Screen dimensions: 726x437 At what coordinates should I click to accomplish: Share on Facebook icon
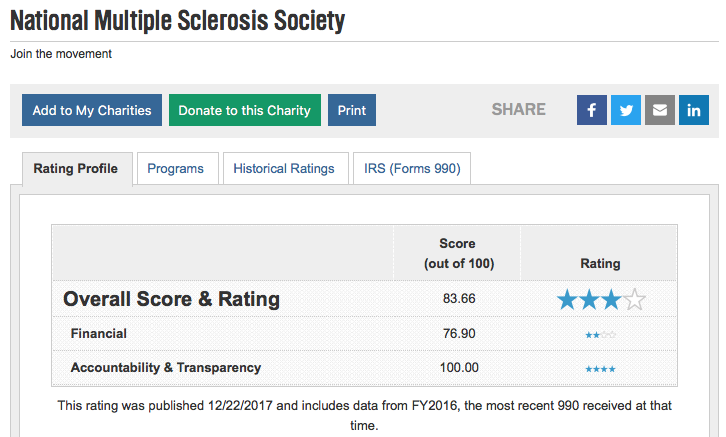coord(592,110)
